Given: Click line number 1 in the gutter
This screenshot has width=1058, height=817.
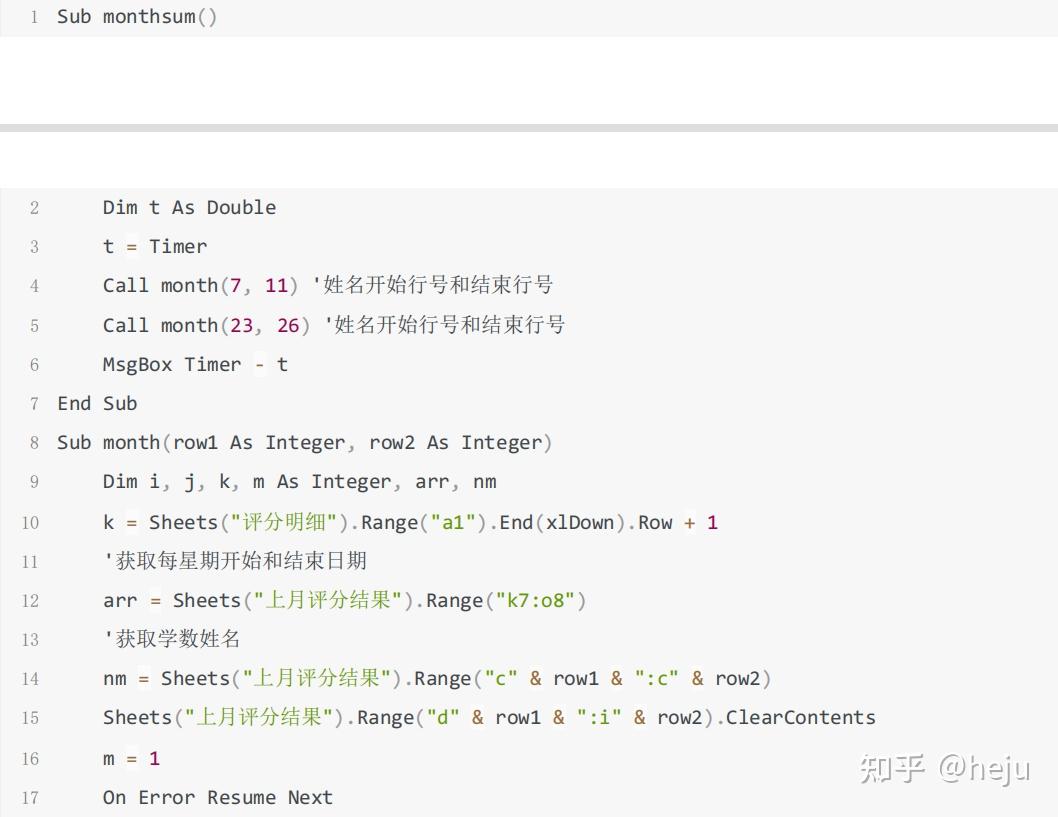Looking at the screenshot, I should point(34,17).
